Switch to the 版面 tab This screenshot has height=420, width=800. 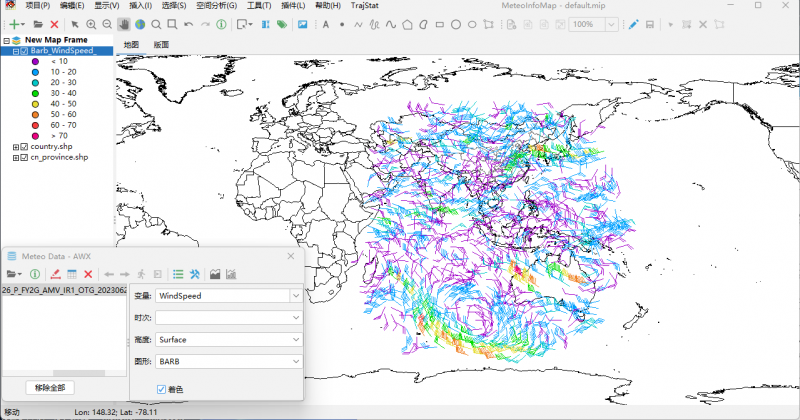tap(161, 45)
